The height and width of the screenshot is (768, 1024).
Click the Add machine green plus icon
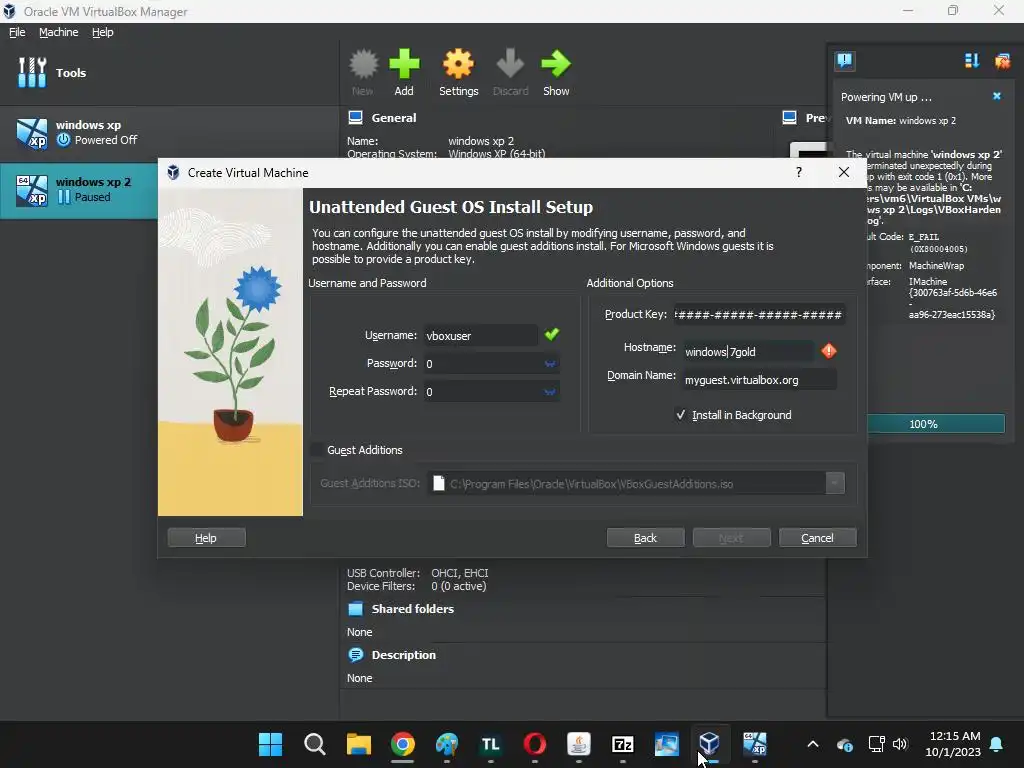(x=404, y=72)
